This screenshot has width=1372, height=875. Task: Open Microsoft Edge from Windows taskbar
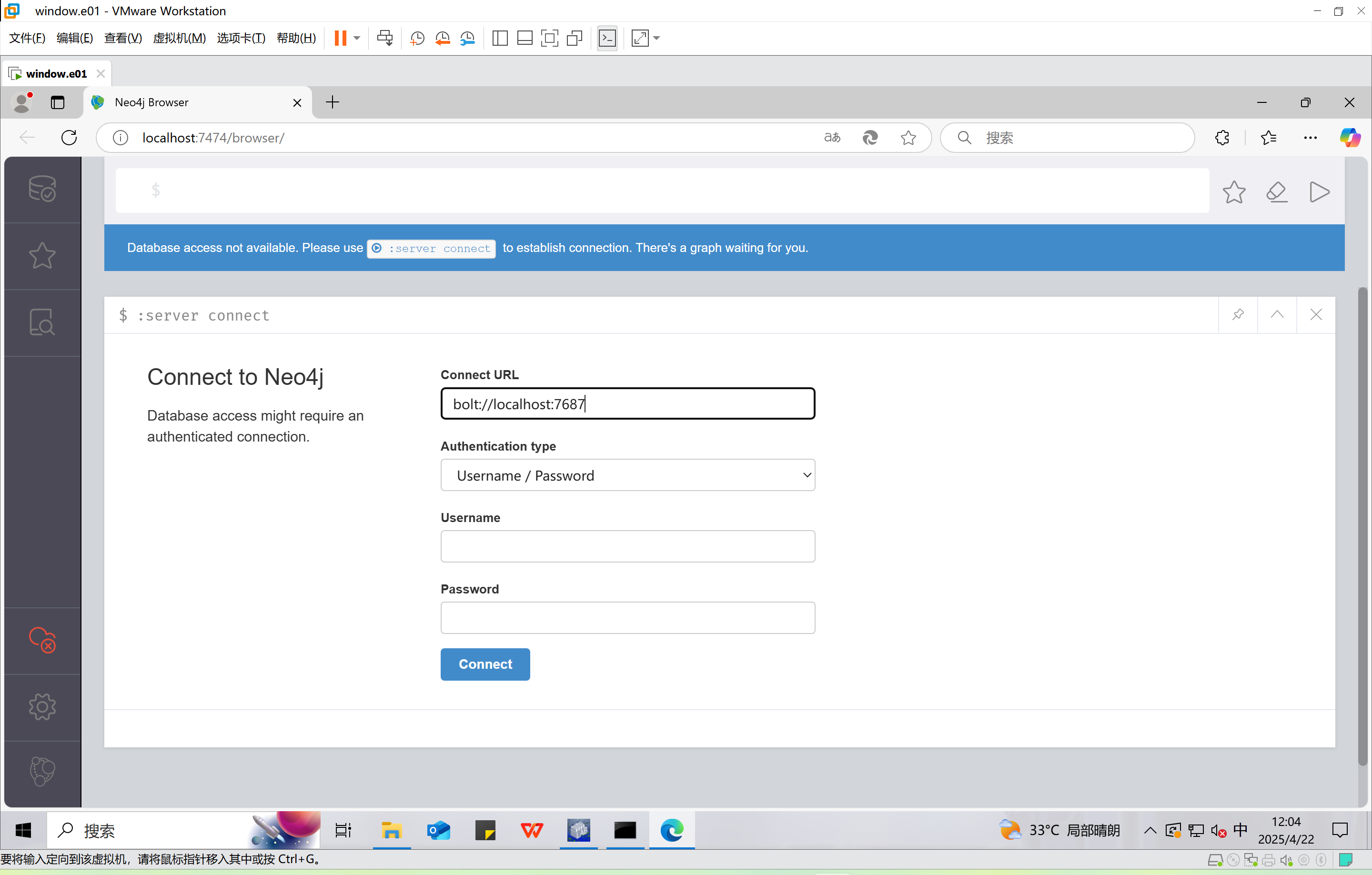coord(671,830)
